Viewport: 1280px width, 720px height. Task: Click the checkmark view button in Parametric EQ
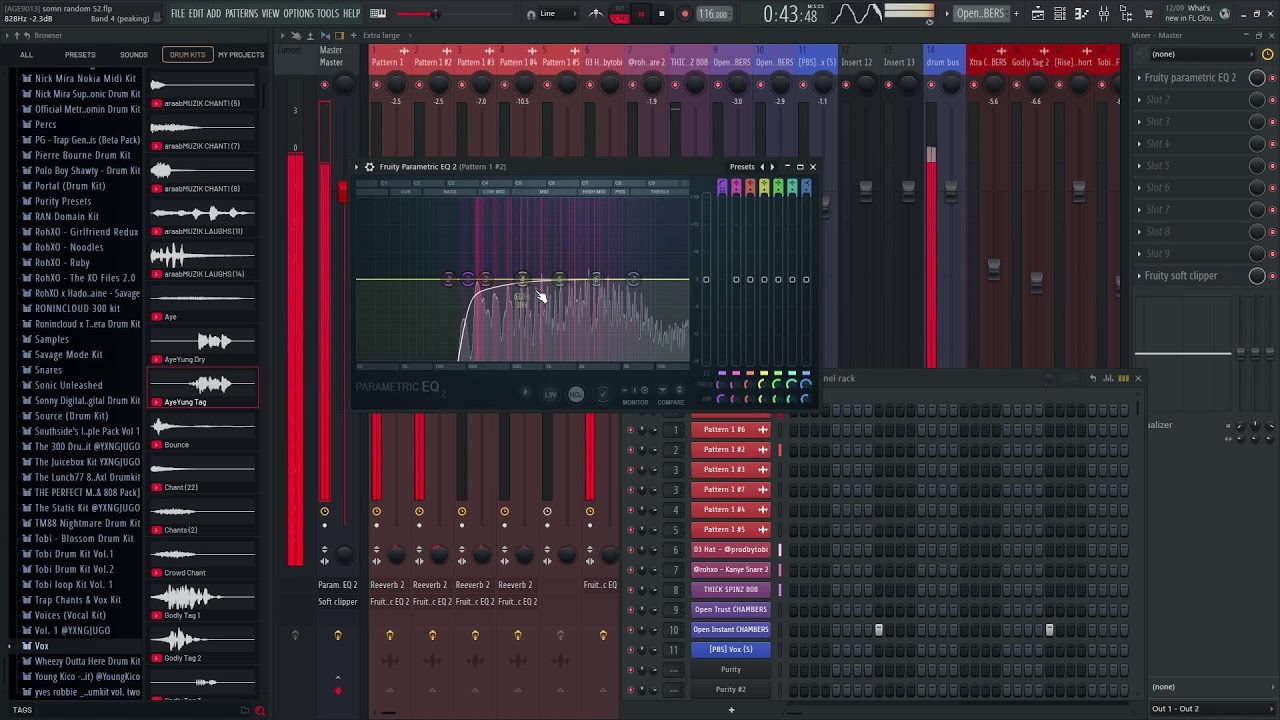(602, 395)
